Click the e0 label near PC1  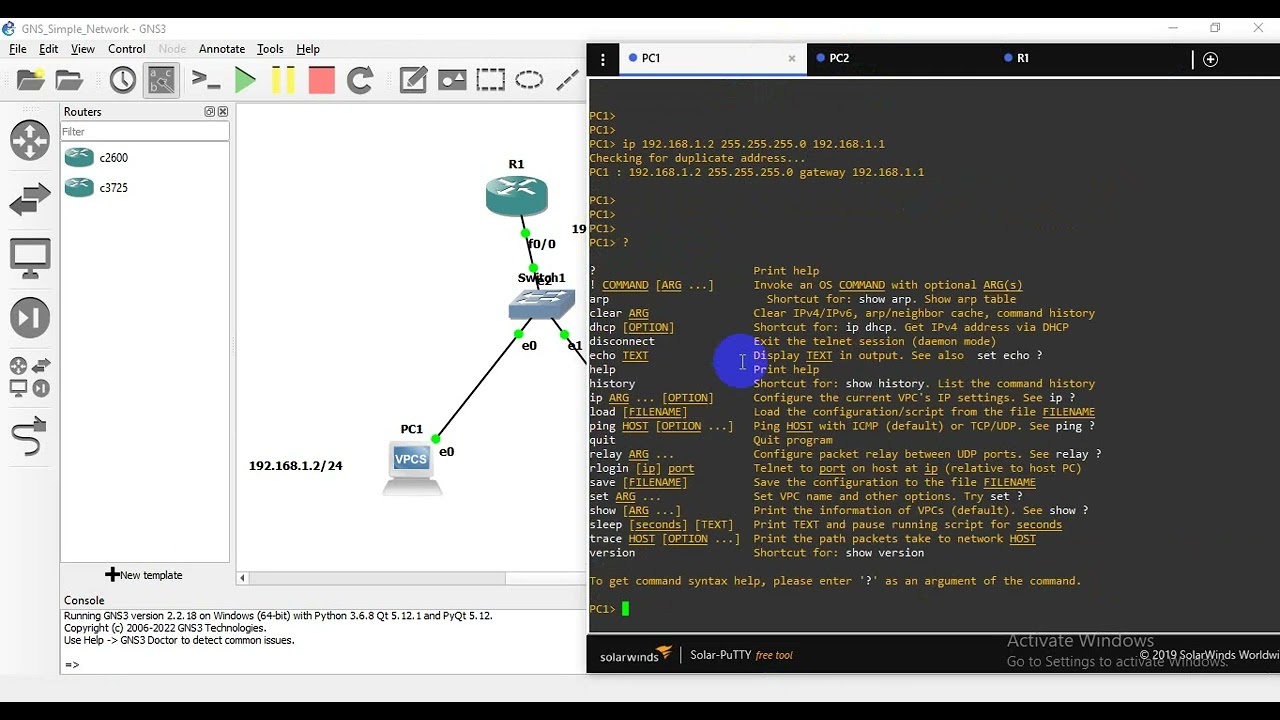click(x=447, y=452)
